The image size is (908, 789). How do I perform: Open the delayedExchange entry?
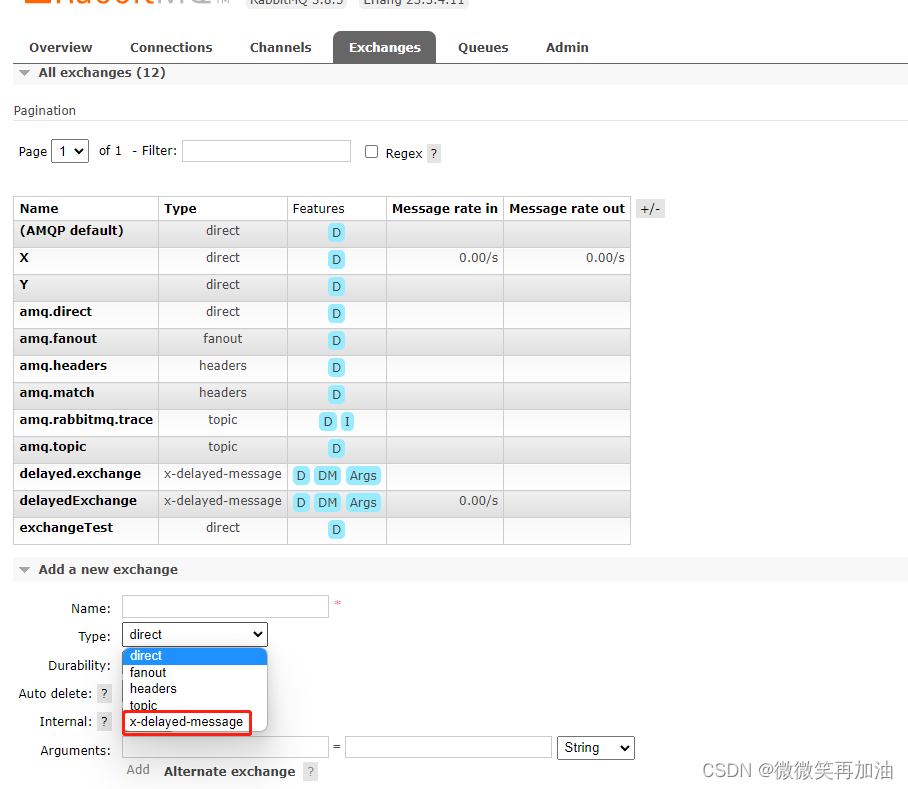78,501
